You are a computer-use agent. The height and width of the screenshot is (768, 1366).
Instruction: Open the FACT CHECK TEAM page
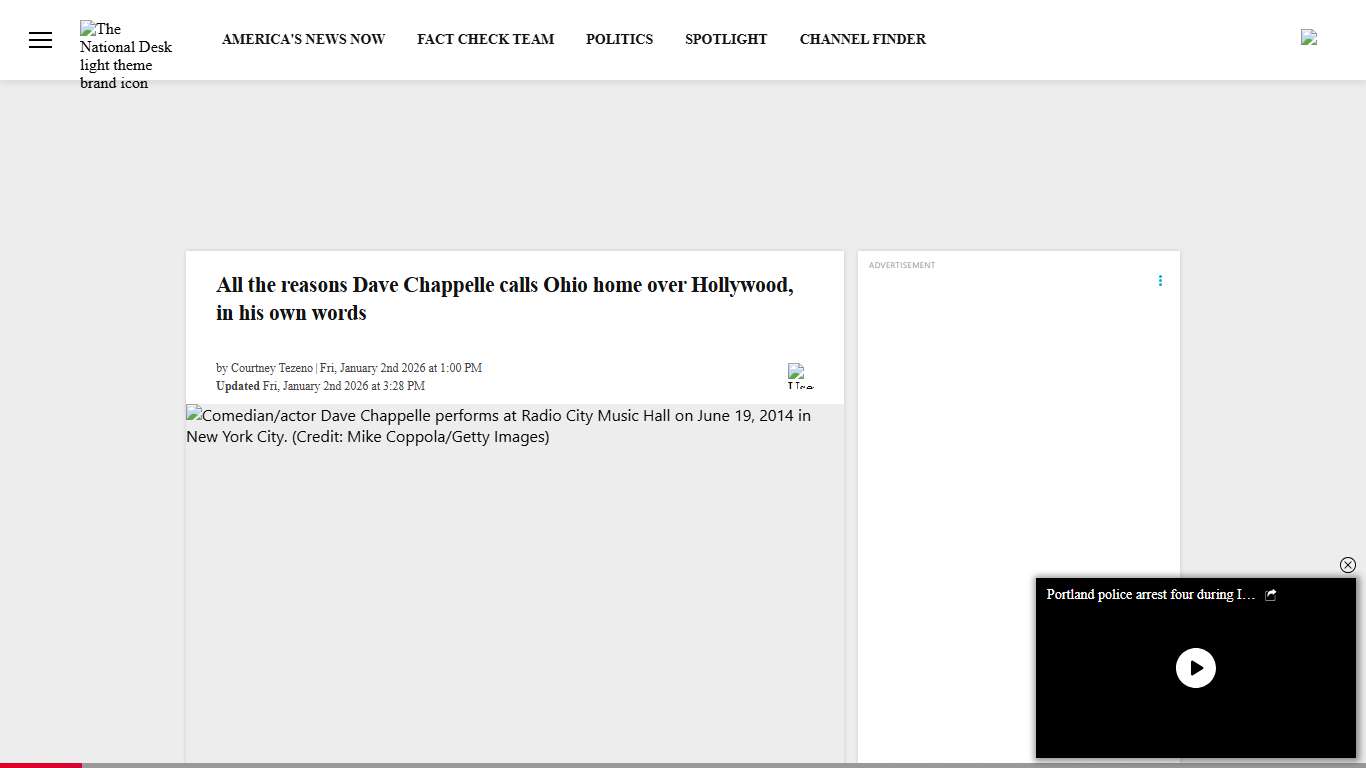click(486, 39)
